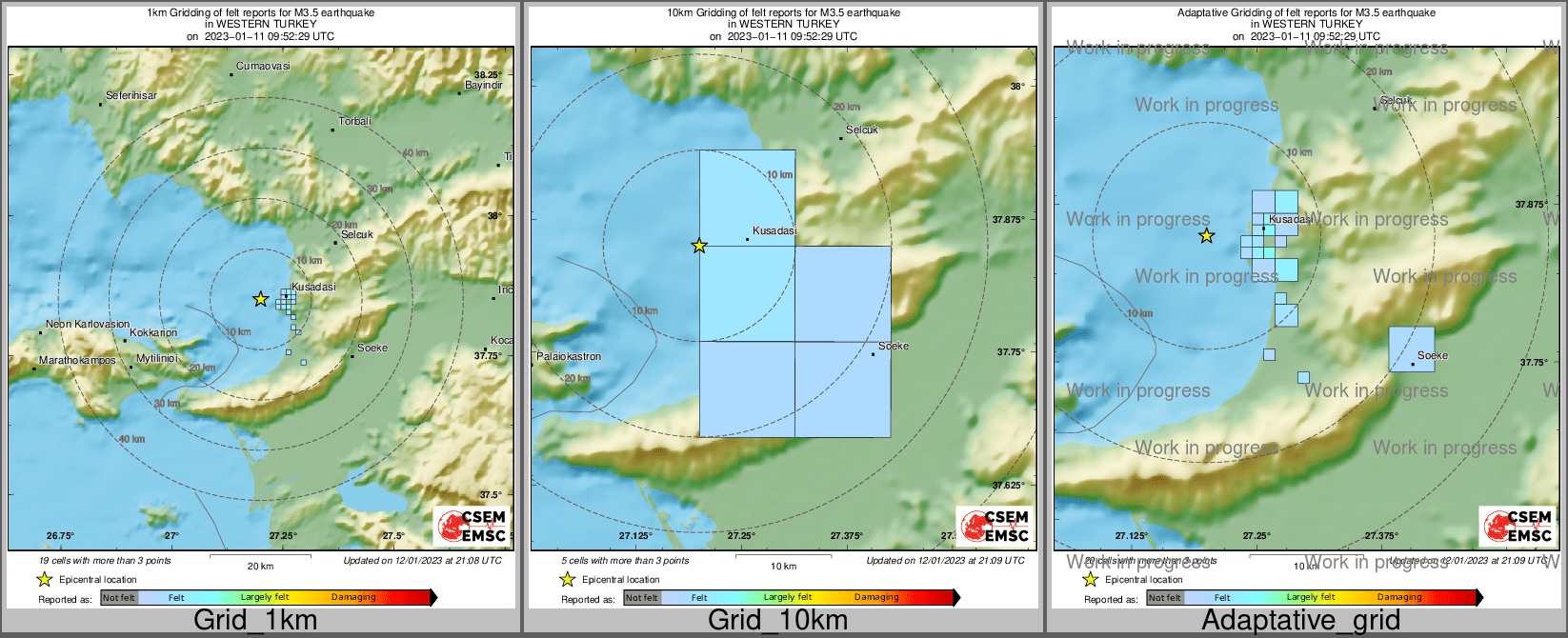The width and height of the screenshot is (1568, 638).
Task: Click the Selcuk label on Adaptative_grid map
Action: click(1397, 100)
